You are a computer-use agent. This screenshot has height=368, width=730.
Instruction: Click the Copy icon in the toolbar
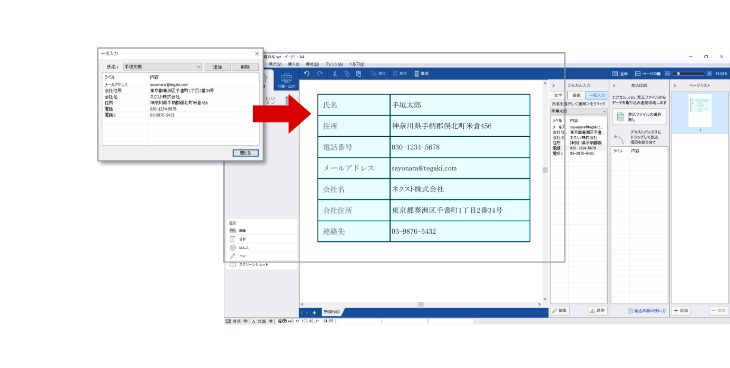click(346, 74)
